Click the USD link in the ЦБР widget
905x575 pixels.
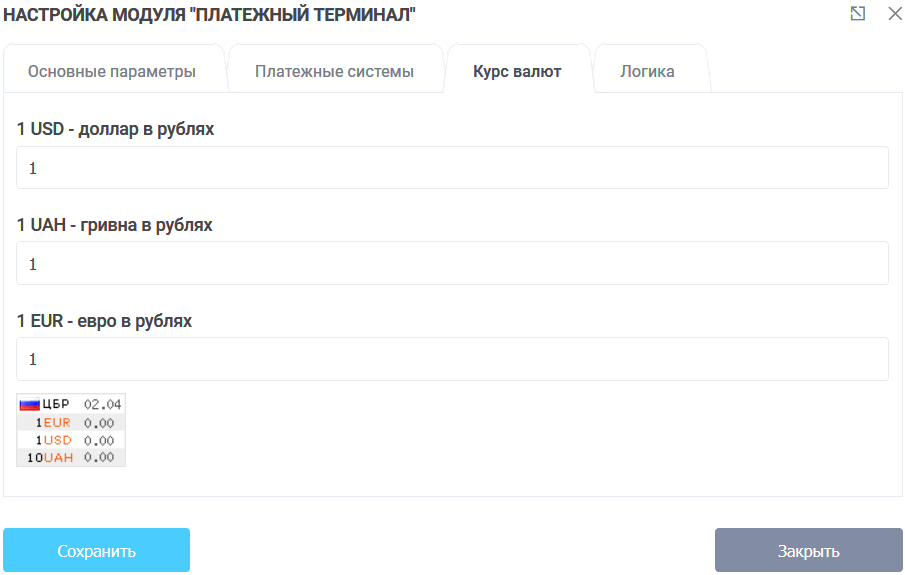57,440
